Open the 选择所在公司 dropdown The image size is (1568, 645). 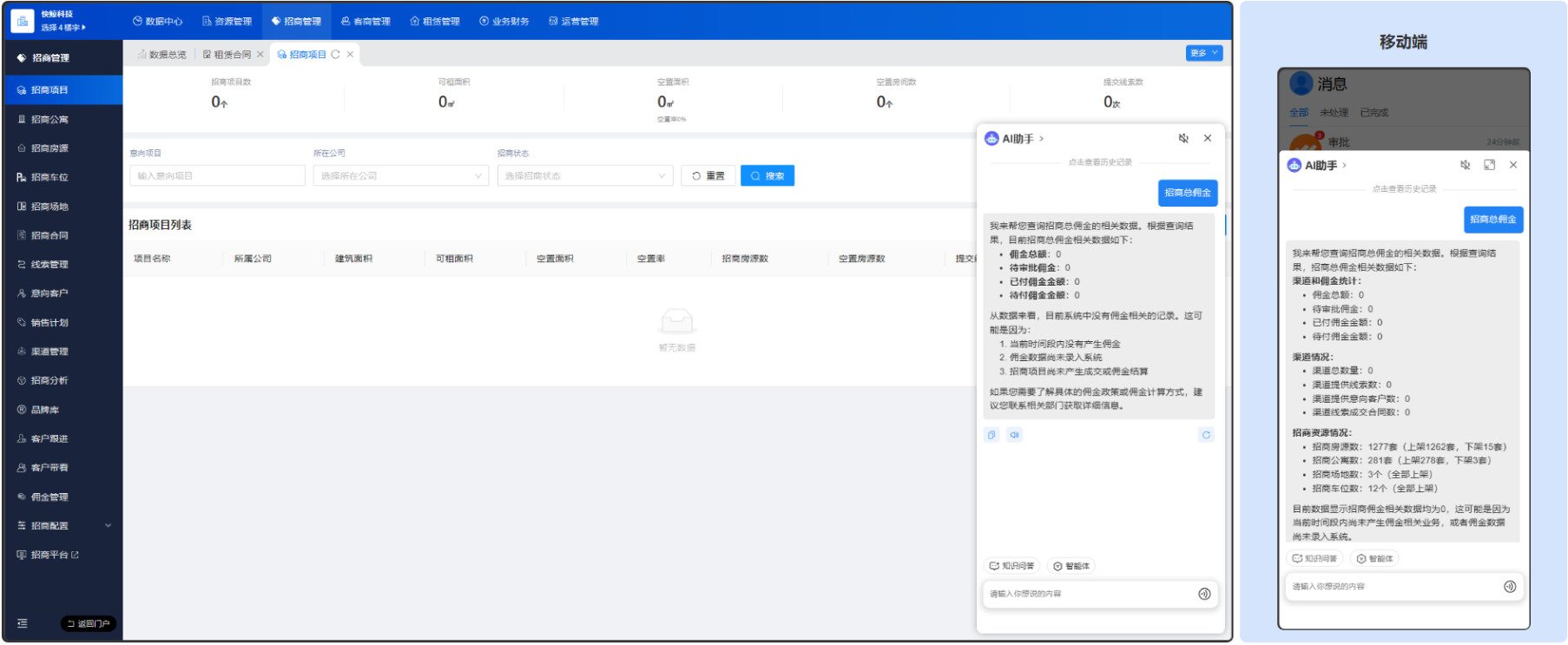pyautogui.click(x=400, y=176)
